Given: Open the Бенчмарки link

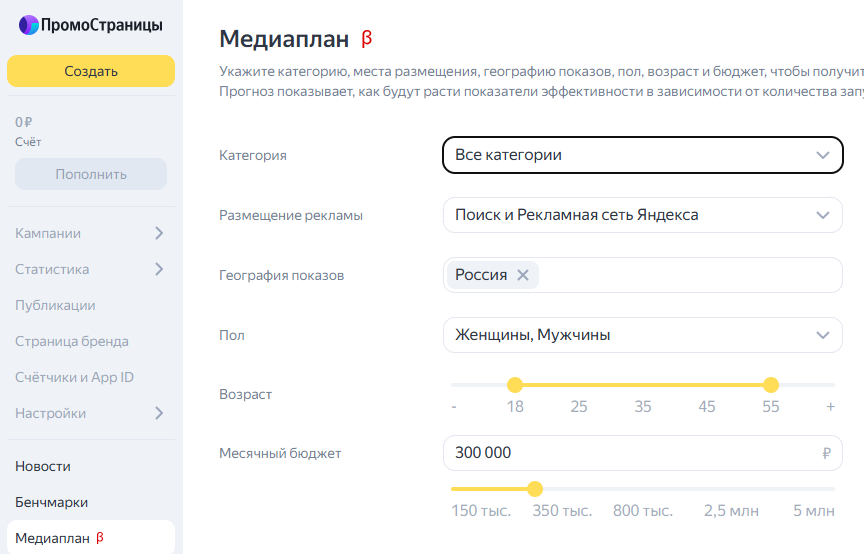Looking at the screenshot, I should click(51, 502).
